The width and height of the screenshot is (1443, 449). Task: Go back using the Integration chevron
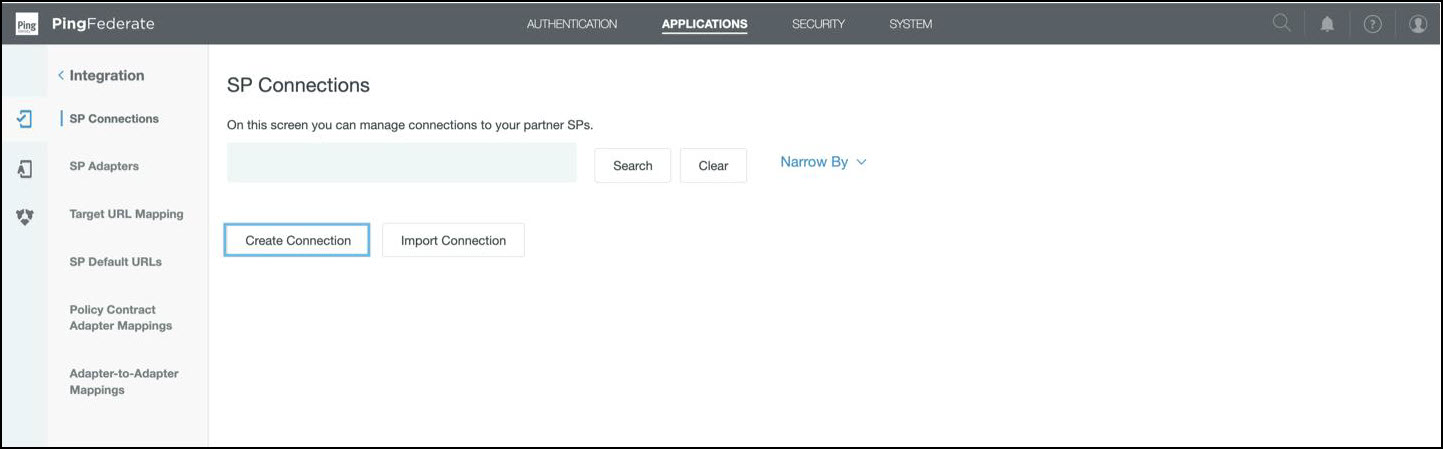pyautogui.click(x=61, y=76)
